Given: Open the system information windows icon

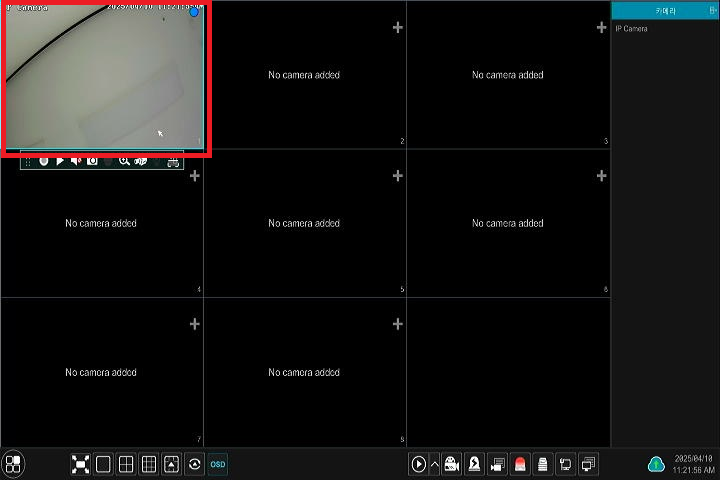Looking at the screenshot, I should click(588, 464).
